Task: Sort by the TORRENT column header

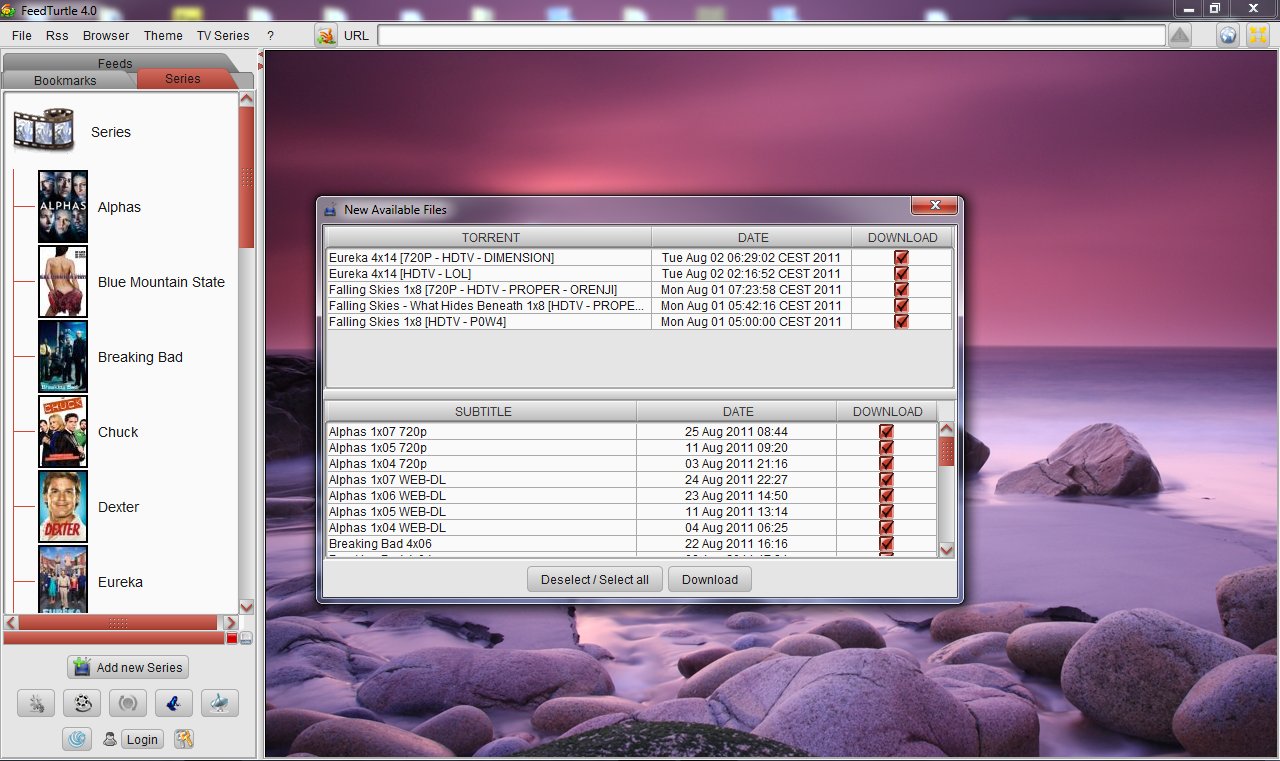Action: coord(490,237)
